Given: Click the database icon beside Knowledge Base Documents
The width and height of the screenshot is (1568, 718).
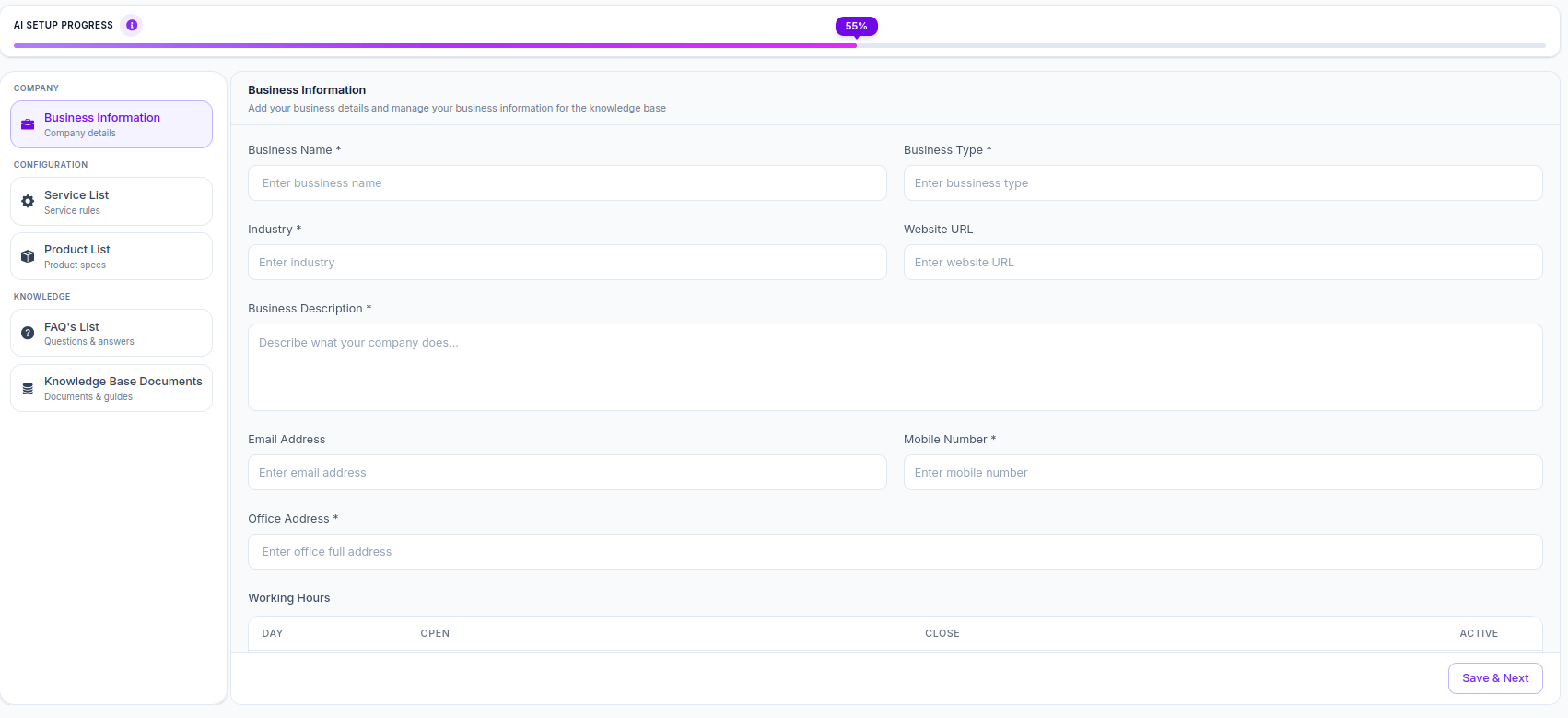Looking at the screenshot, I should (28, 388).
